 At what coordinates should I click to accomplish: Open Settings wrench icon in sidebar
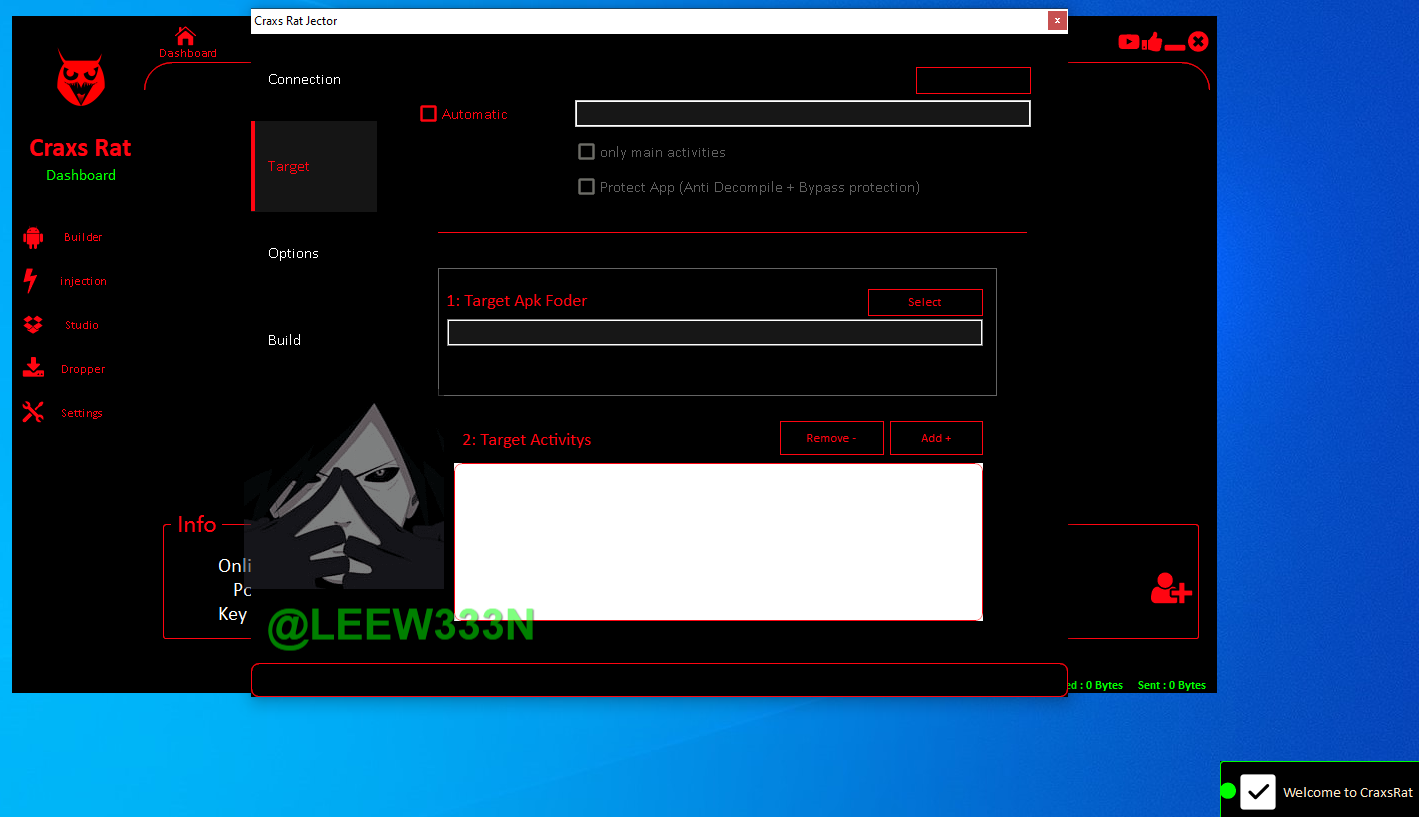point(33,412)
